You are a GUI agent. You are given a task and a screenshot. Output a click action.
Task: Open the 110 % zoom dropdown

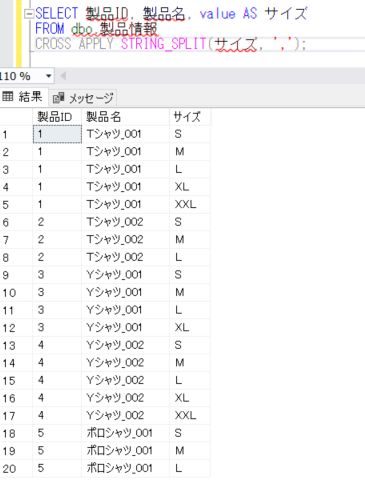[49, 76]
